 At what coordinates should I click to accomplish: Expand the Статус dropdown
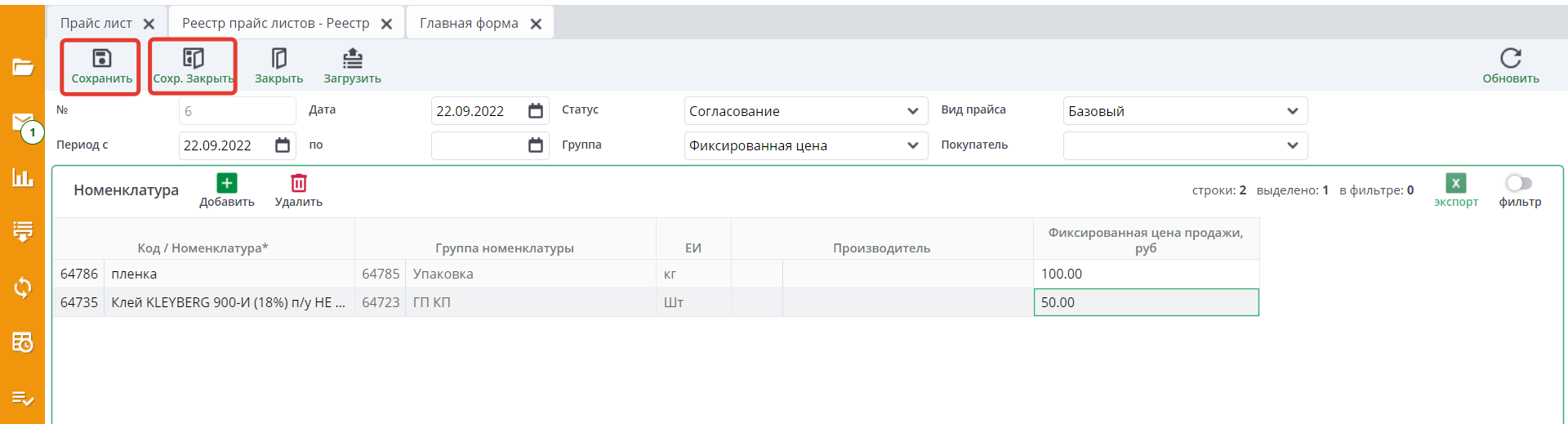coord(912,111)
